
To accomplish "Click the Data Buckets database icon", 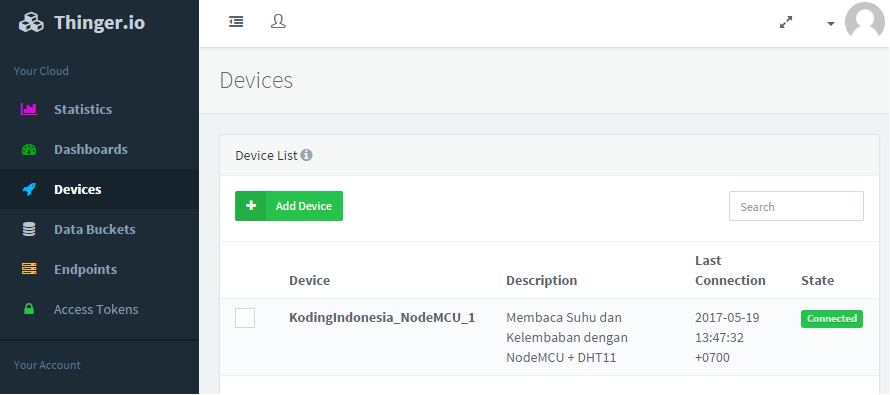I will [29, 229].
